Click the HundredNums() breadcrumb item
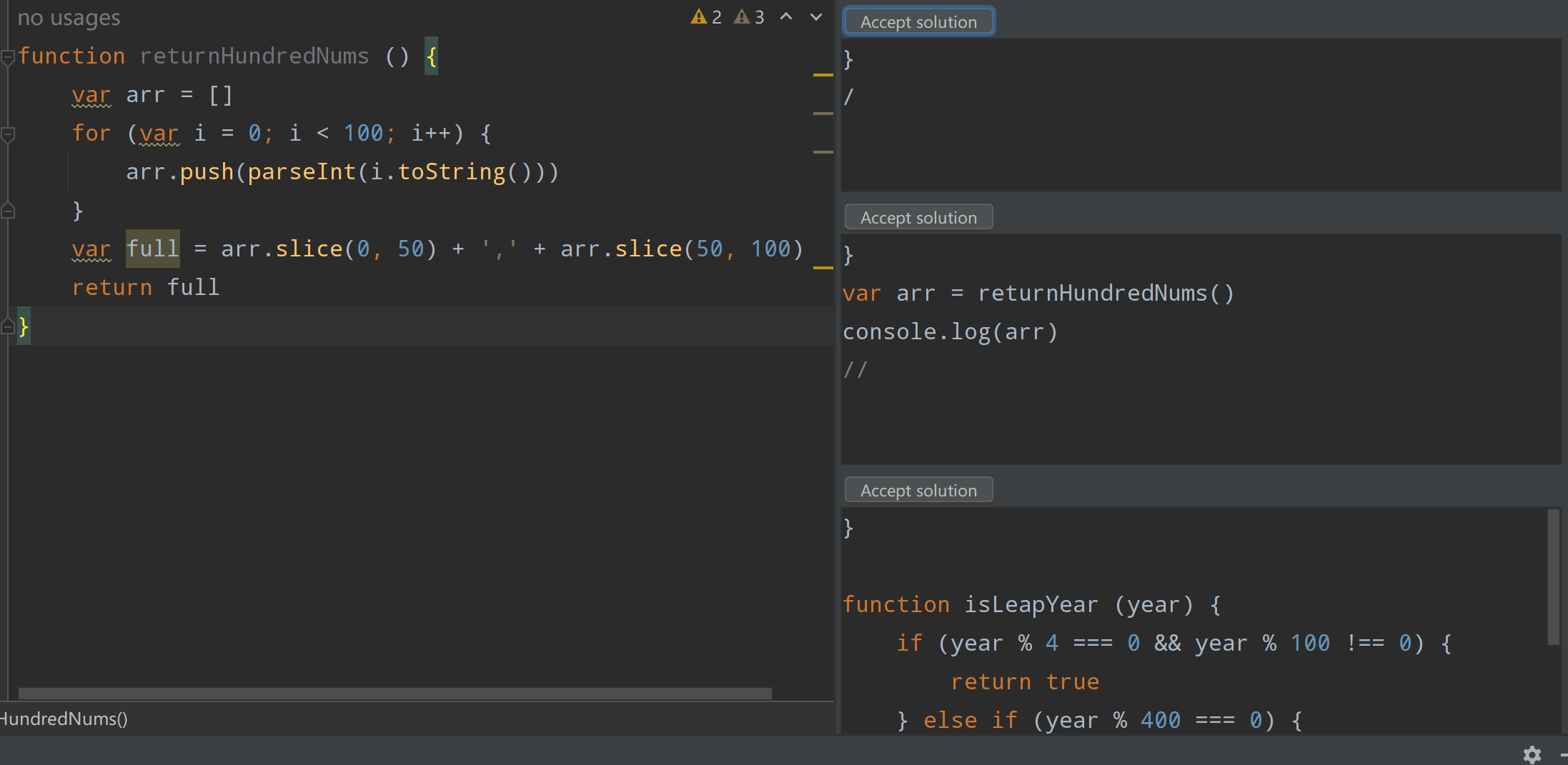The height and width of the screenshot is (765, 1568). click(64, 719)
